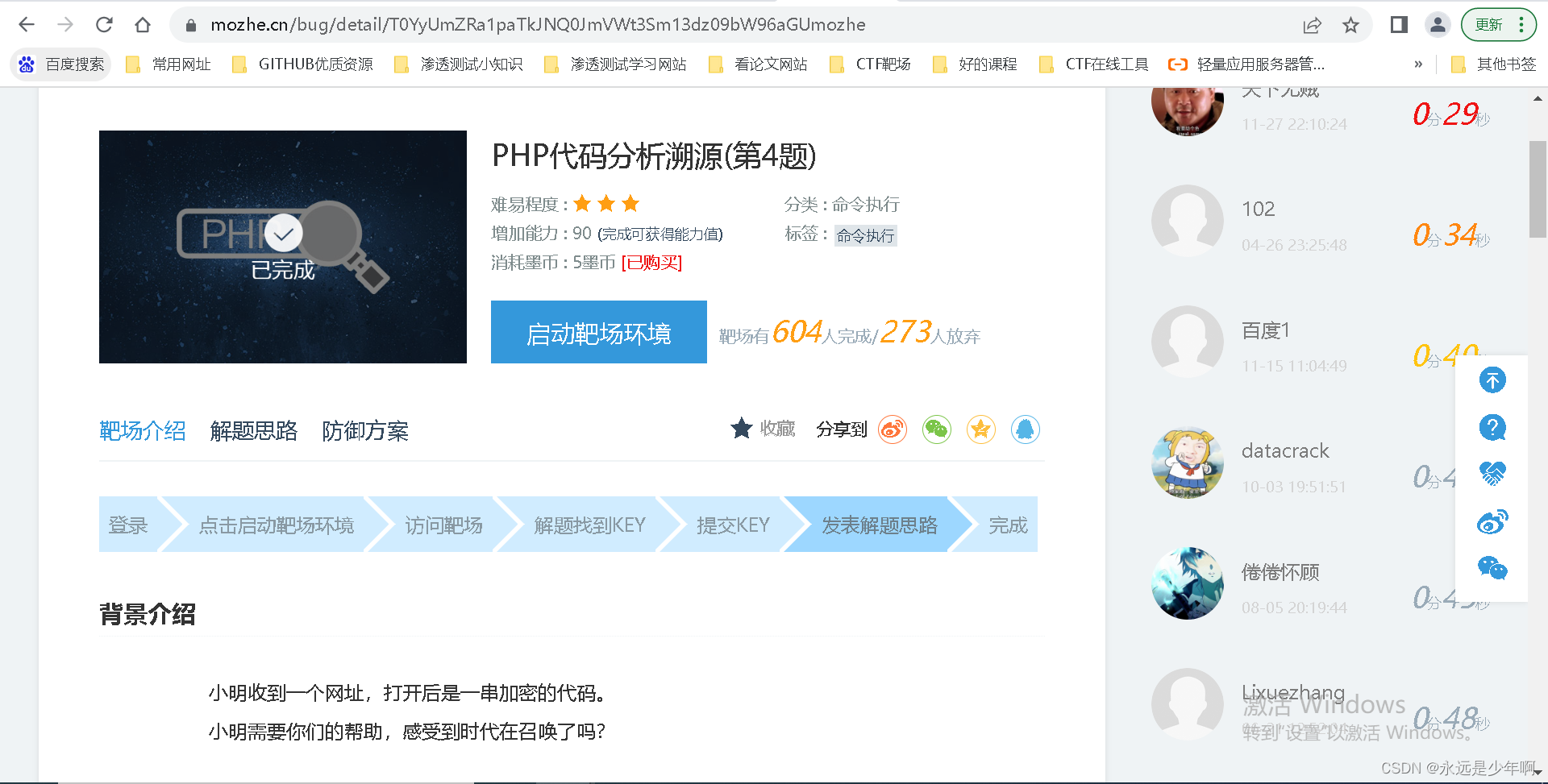The image size is (1548, 784).
Task: Open the avatar of user 102
Action: click(x=1188, y=221)
